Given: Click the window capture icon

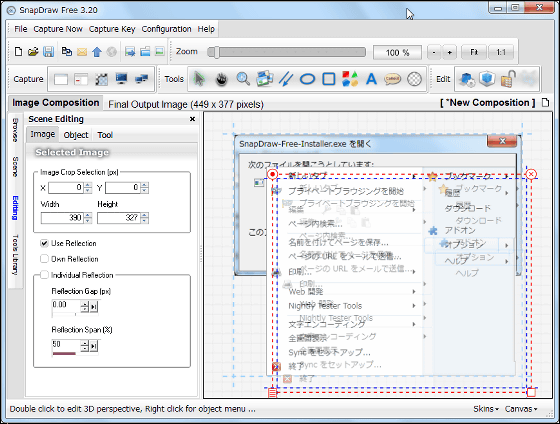Looking at the screenshot, I should click(x=61, y=79).
